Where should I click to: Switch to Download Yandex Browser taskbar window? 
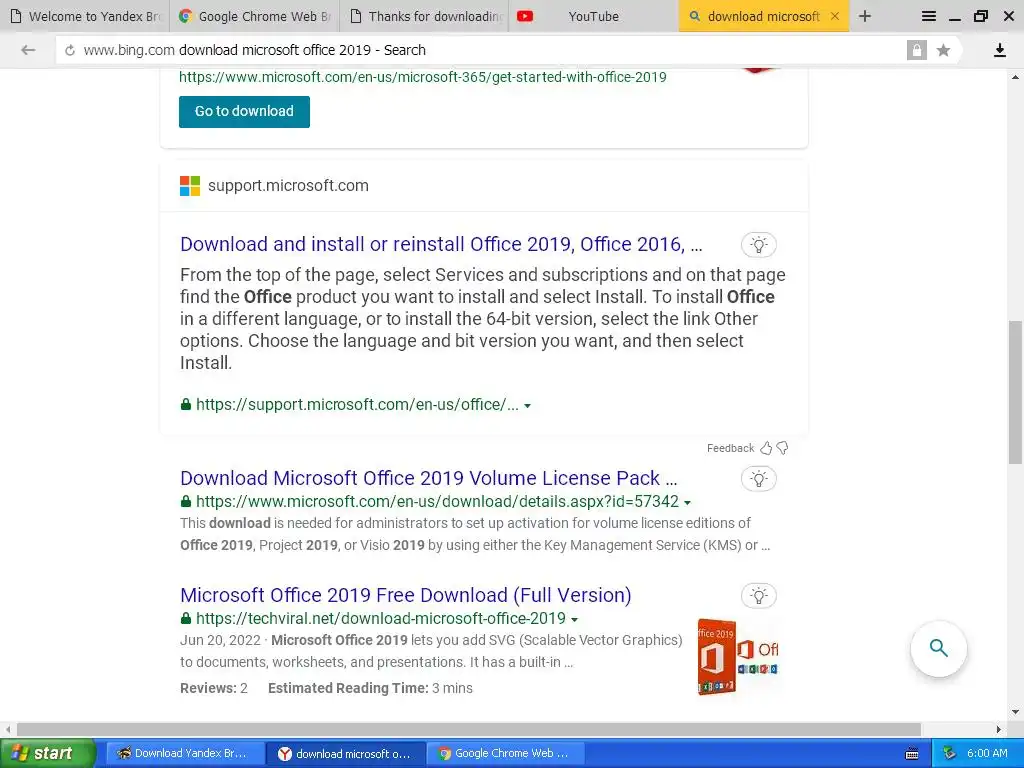pyautogui.click(x=185, y=754)
